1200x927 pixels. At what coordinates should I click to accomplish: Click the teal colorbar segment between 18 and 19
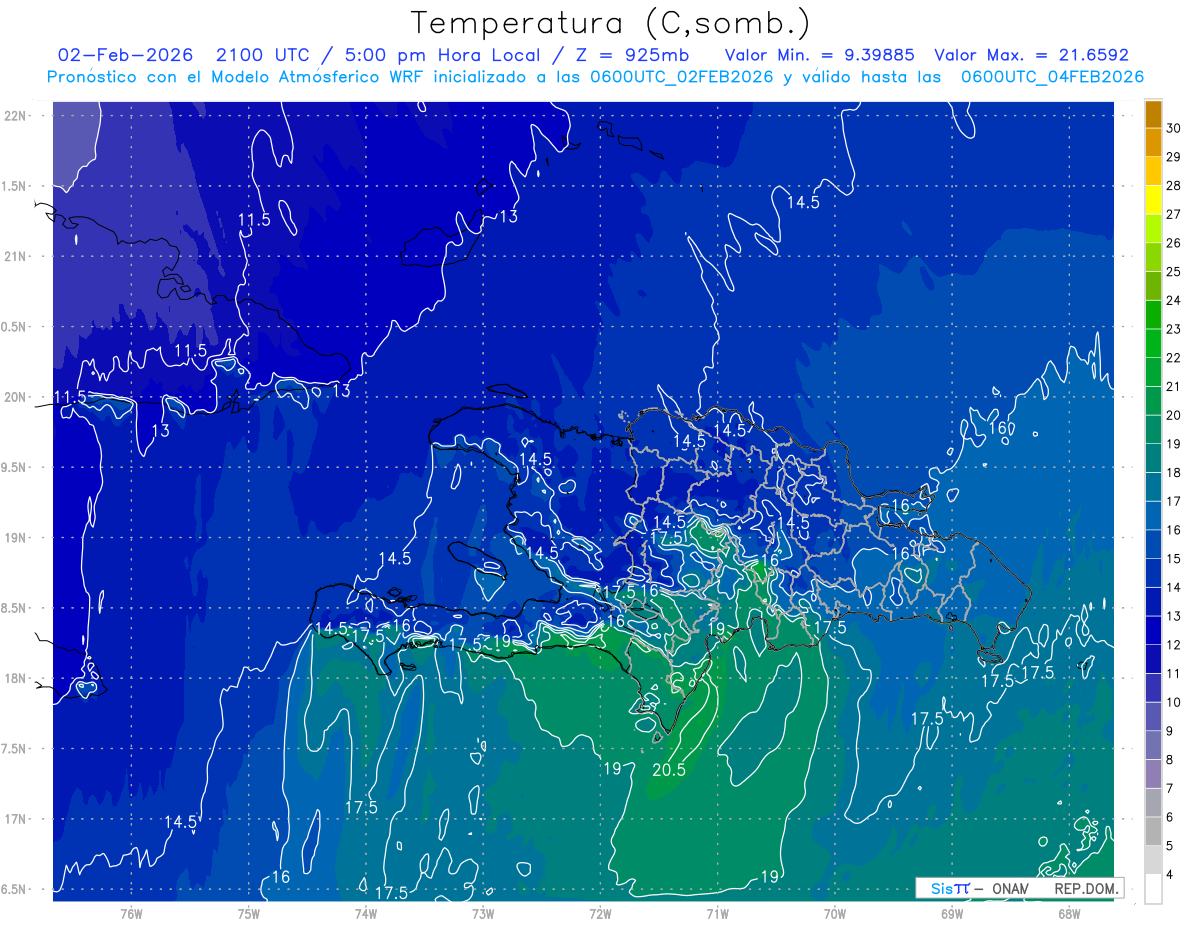coord(1153,460)
